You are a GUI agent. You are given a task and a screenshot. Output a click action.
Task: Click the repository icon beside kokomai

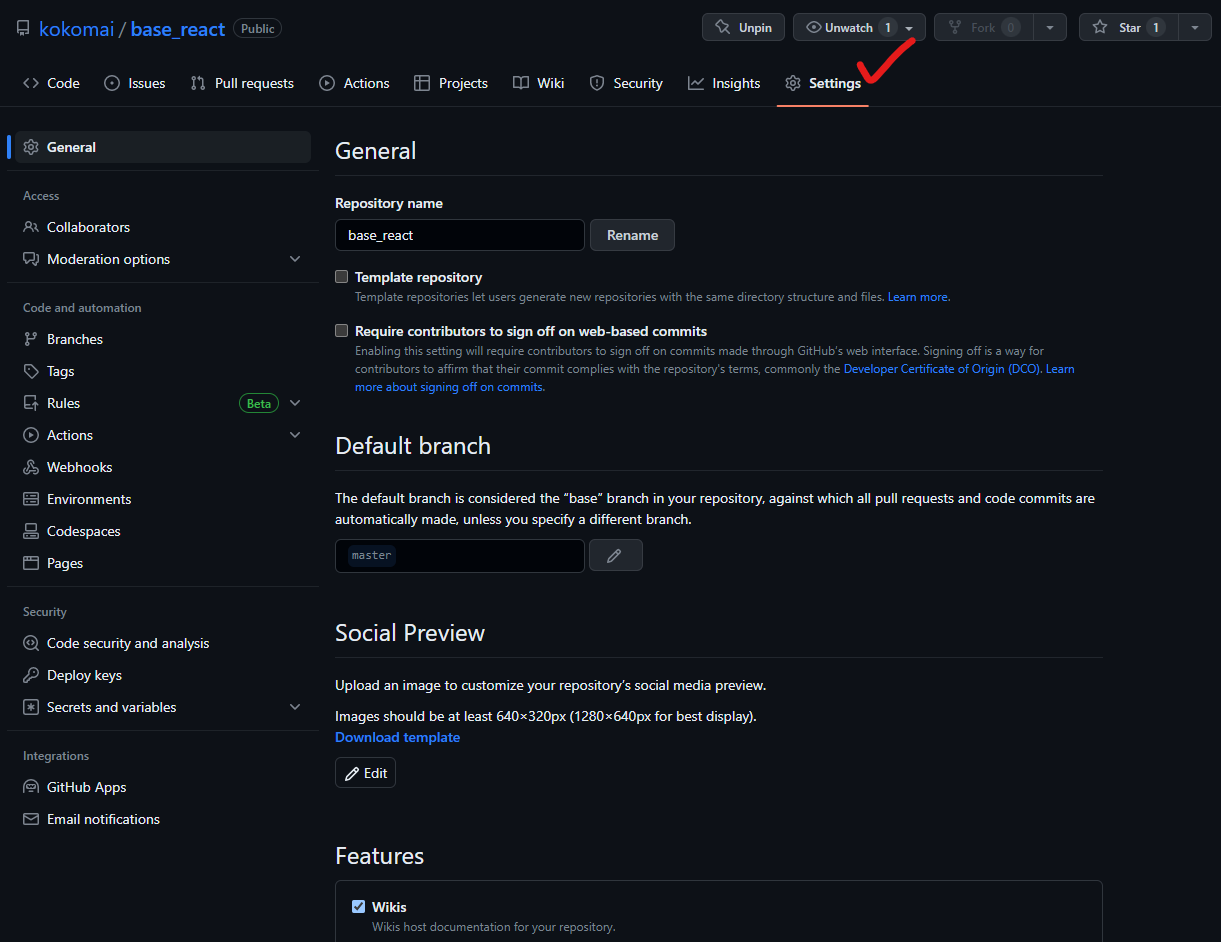coord(23,29)
